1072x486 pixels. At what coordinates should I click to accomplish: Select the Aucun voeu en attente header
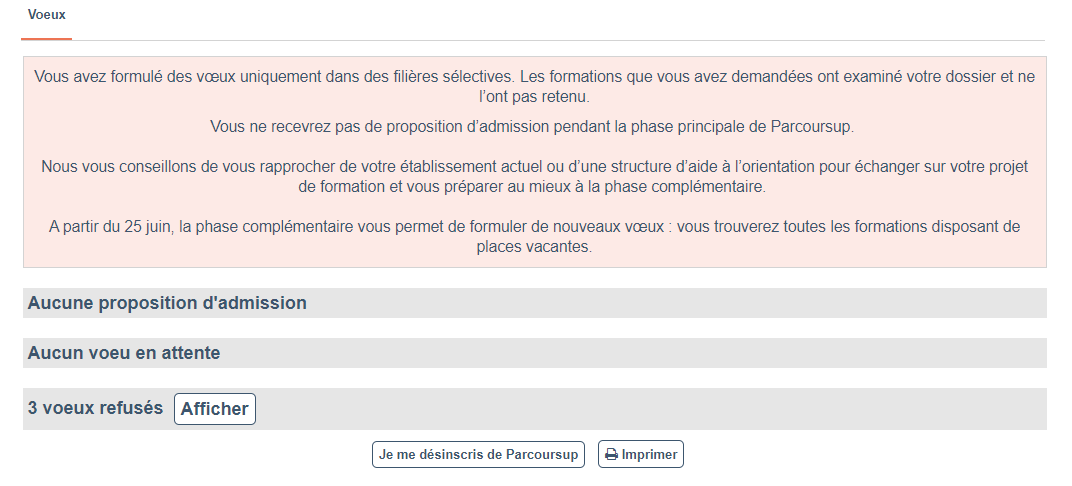click(x=124, y=353)
